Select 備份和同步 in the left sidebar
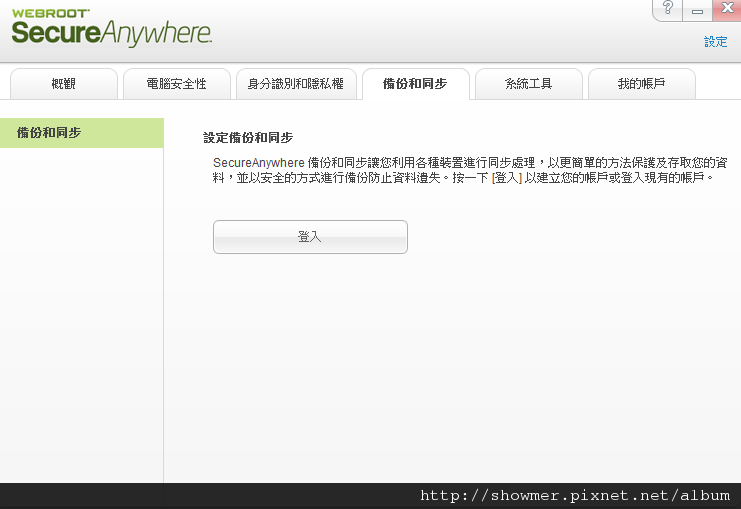The width and height of the screenshot is (741, 509). [82, 133]
